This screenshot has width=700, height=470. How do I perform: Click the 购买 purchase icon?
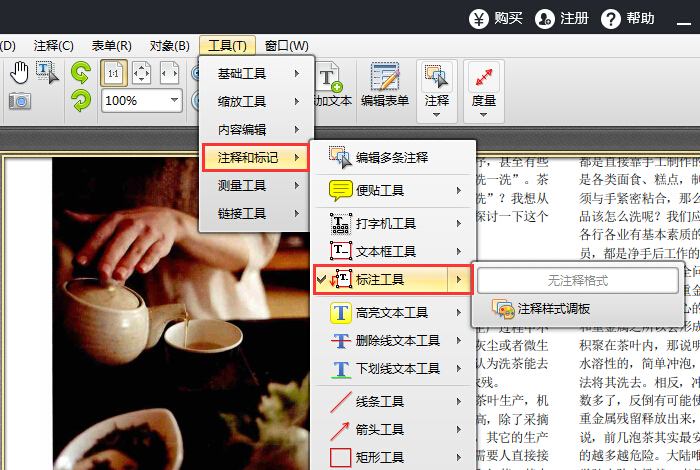pyautogui.click(x=479, y=19)
